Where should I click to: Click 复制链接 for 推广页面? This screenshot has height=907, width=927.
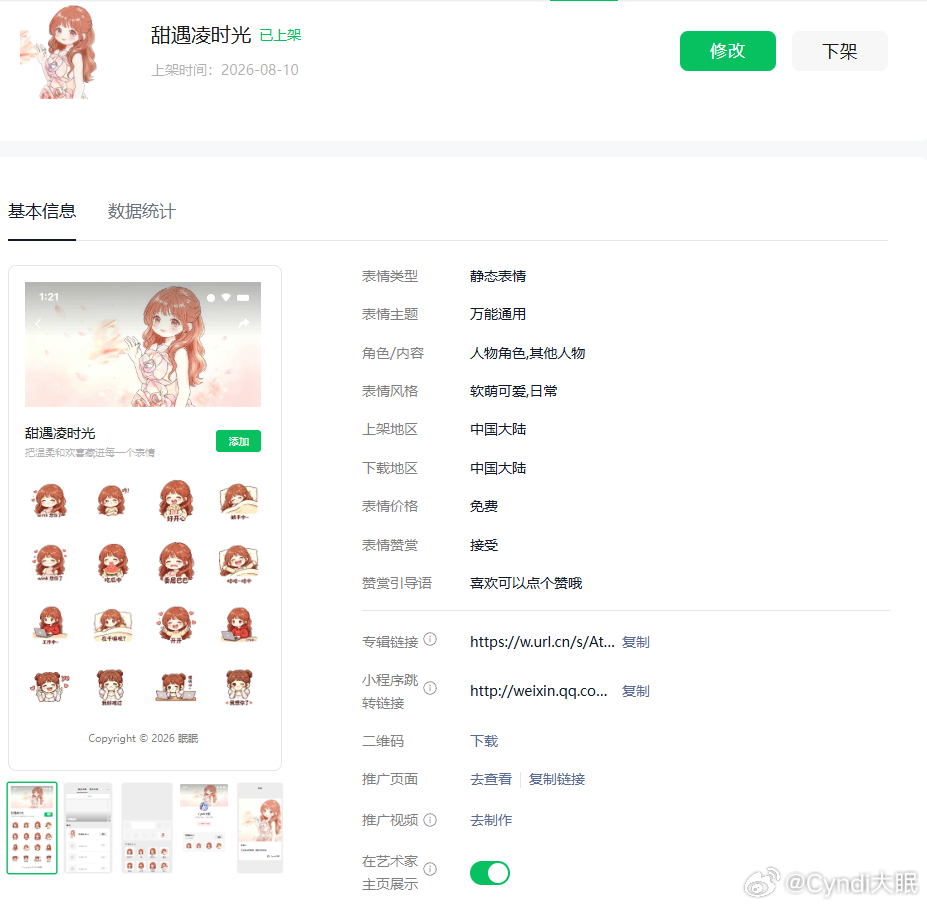coord(556,779)
